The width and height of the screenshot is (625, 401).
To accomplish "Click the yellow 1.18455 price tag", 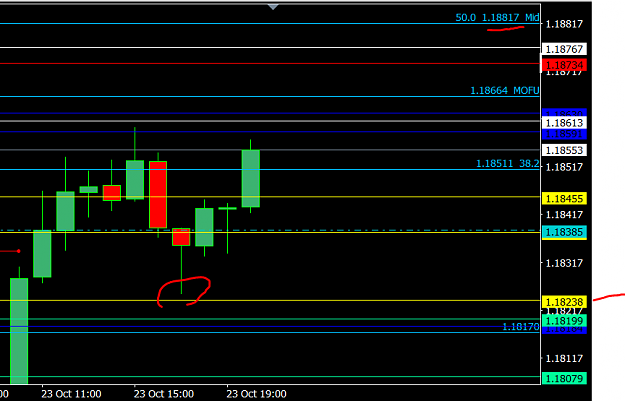I will [564, 198].
